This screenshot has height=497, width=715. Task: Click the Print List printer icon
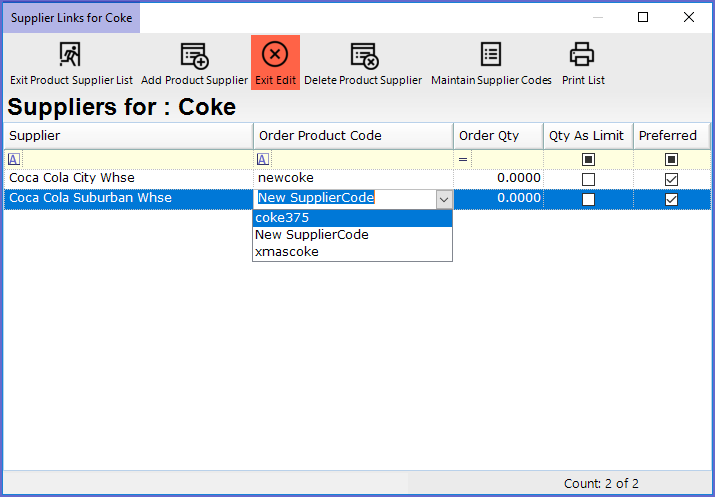582,55
